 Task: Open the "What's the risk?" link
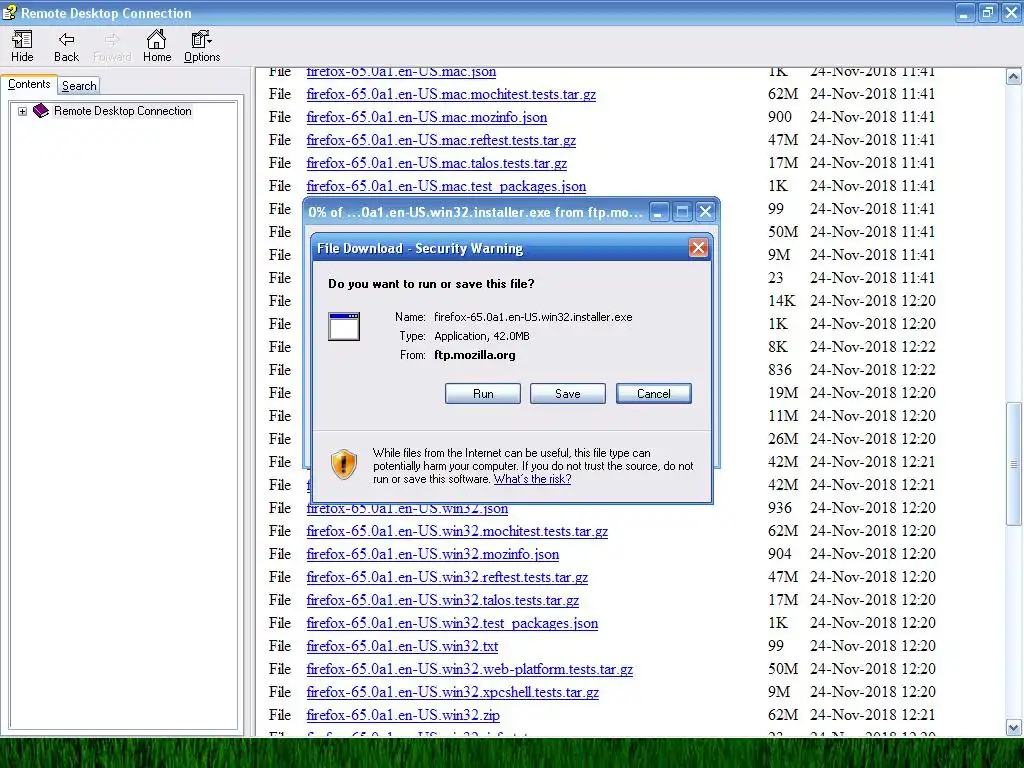(532, 479)
